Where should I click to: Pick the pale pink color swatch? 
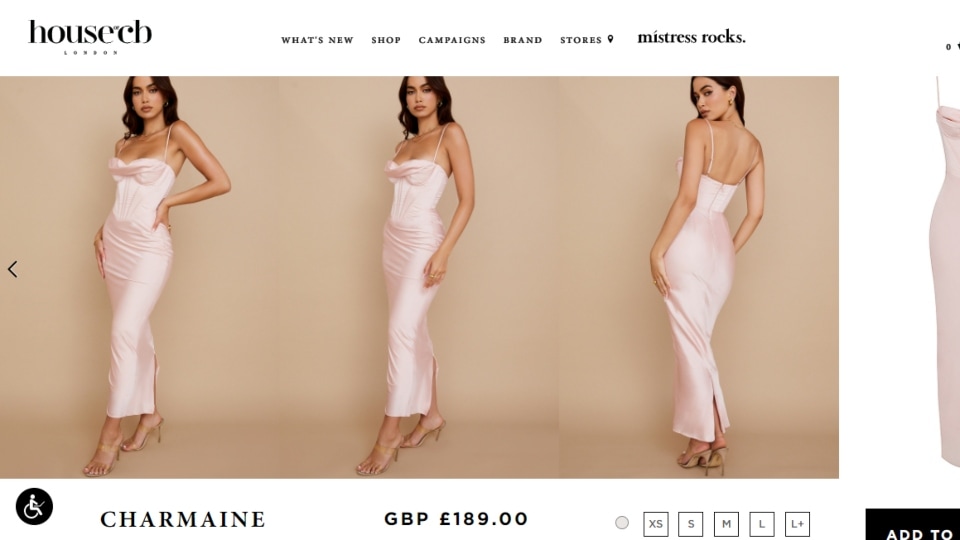point(622,523)
